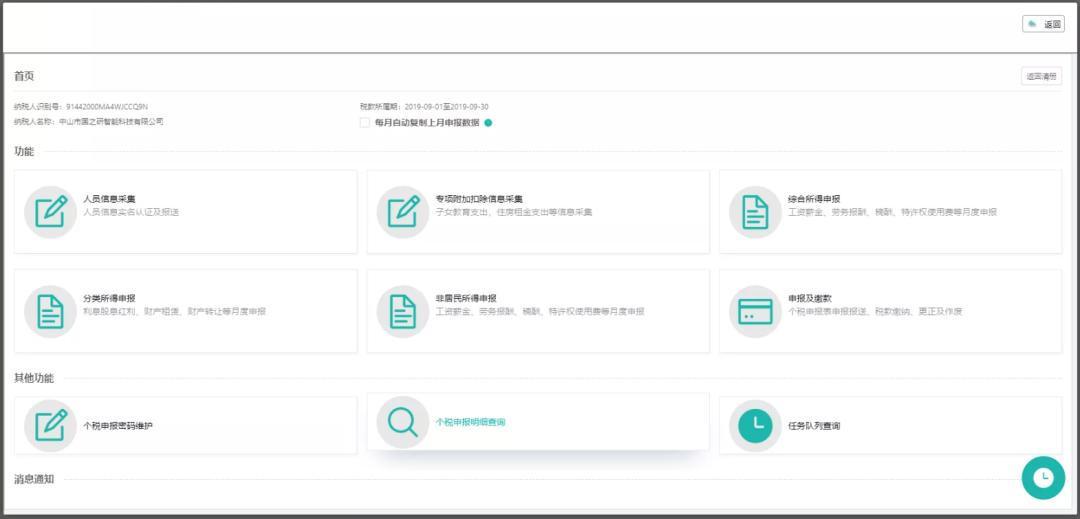Click the 返回 button at top right
This screenshot has height=519, width=1080.
point(1043,24)
